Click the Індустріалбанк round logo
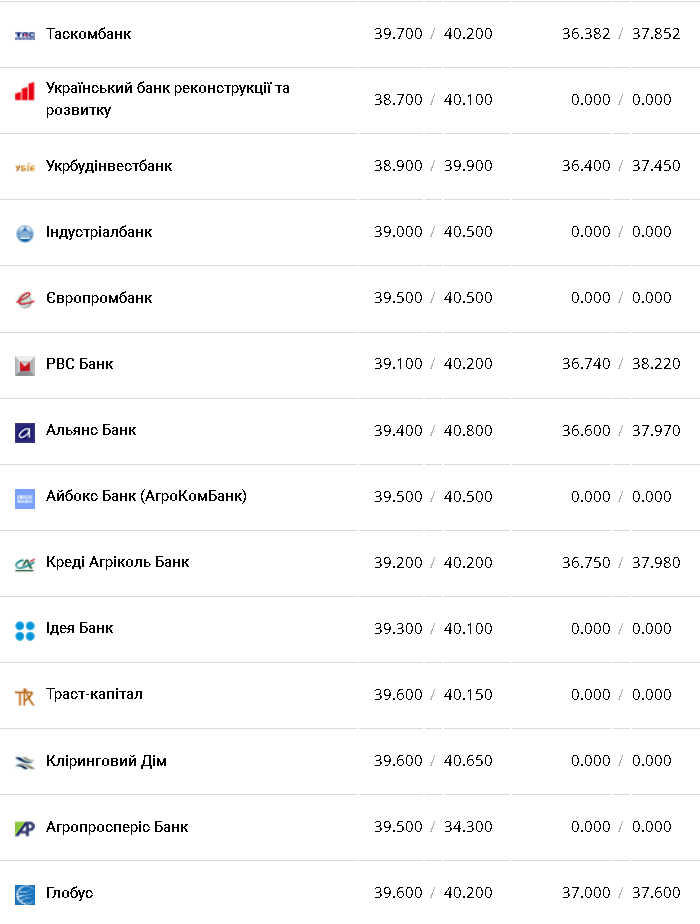Viewport: 700px width, 924px height. [25, 233]
